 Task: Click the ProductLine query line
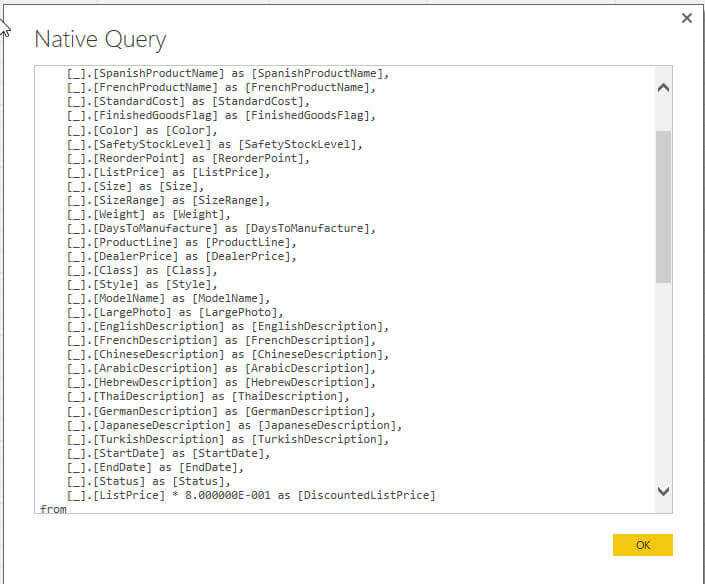point(182,242)
